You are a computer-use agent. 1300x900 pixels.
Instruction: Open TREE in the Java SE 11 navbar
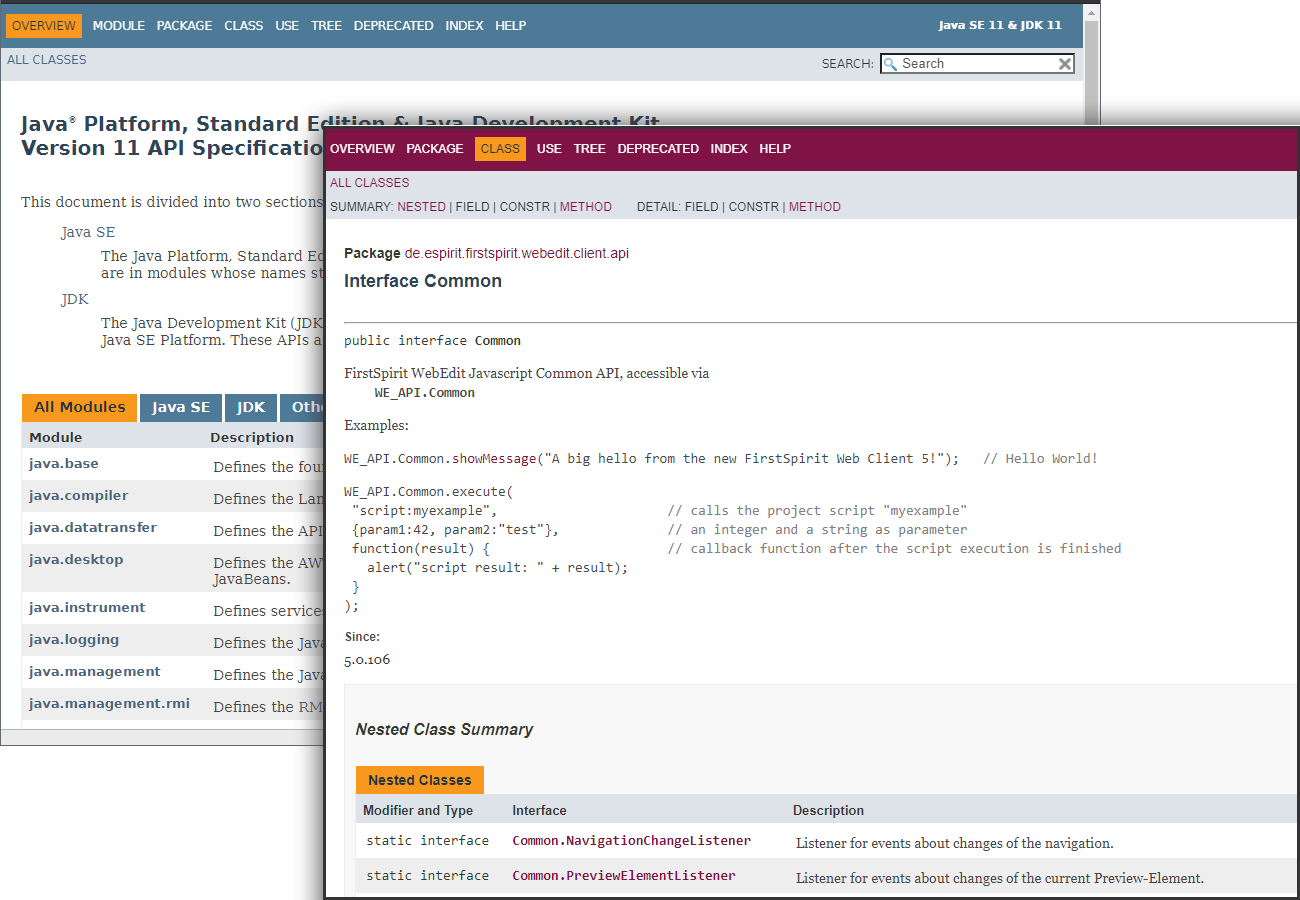coord(326,26)
